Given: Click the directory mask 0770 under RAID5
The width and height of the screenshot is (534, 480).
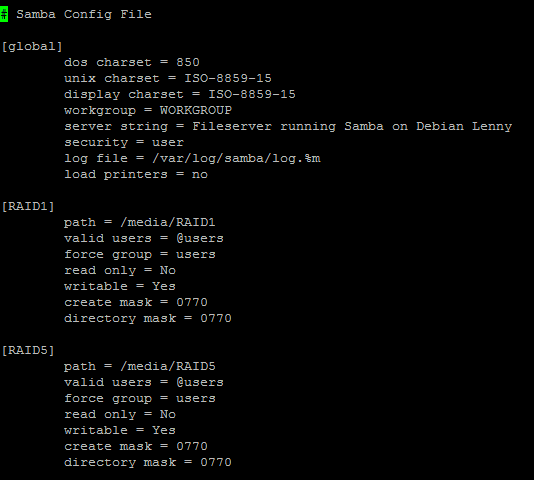Looking at the screenshot, I should [x=216, y=463].
